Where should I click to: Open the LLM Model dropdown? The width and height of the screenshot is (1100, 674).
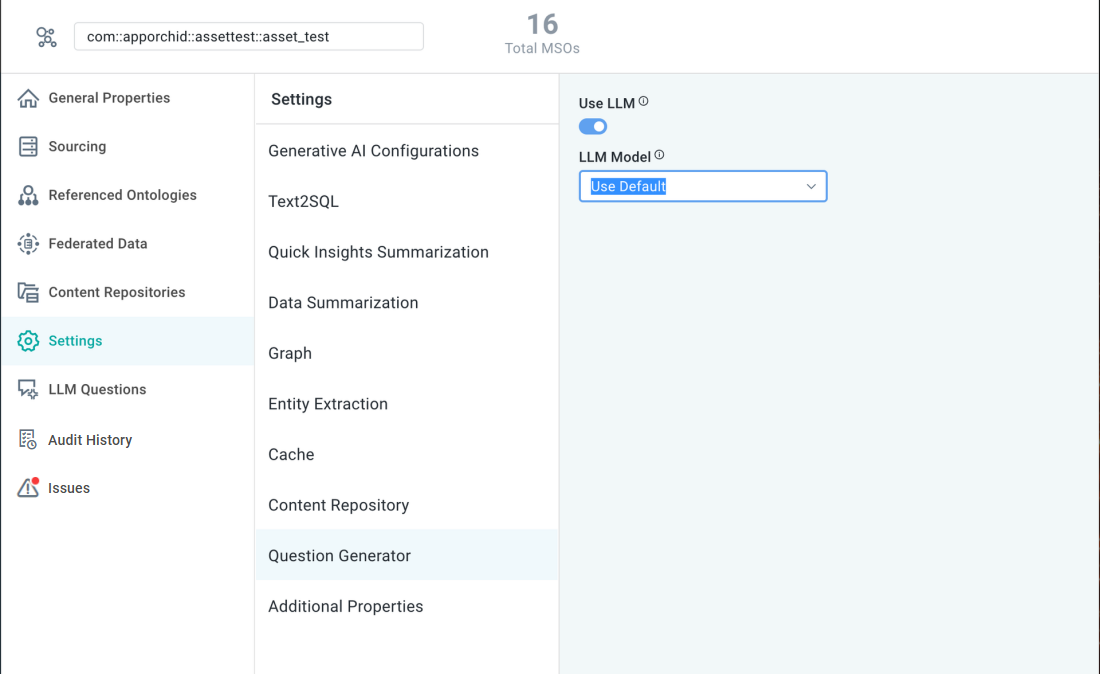tap(702, 186)
